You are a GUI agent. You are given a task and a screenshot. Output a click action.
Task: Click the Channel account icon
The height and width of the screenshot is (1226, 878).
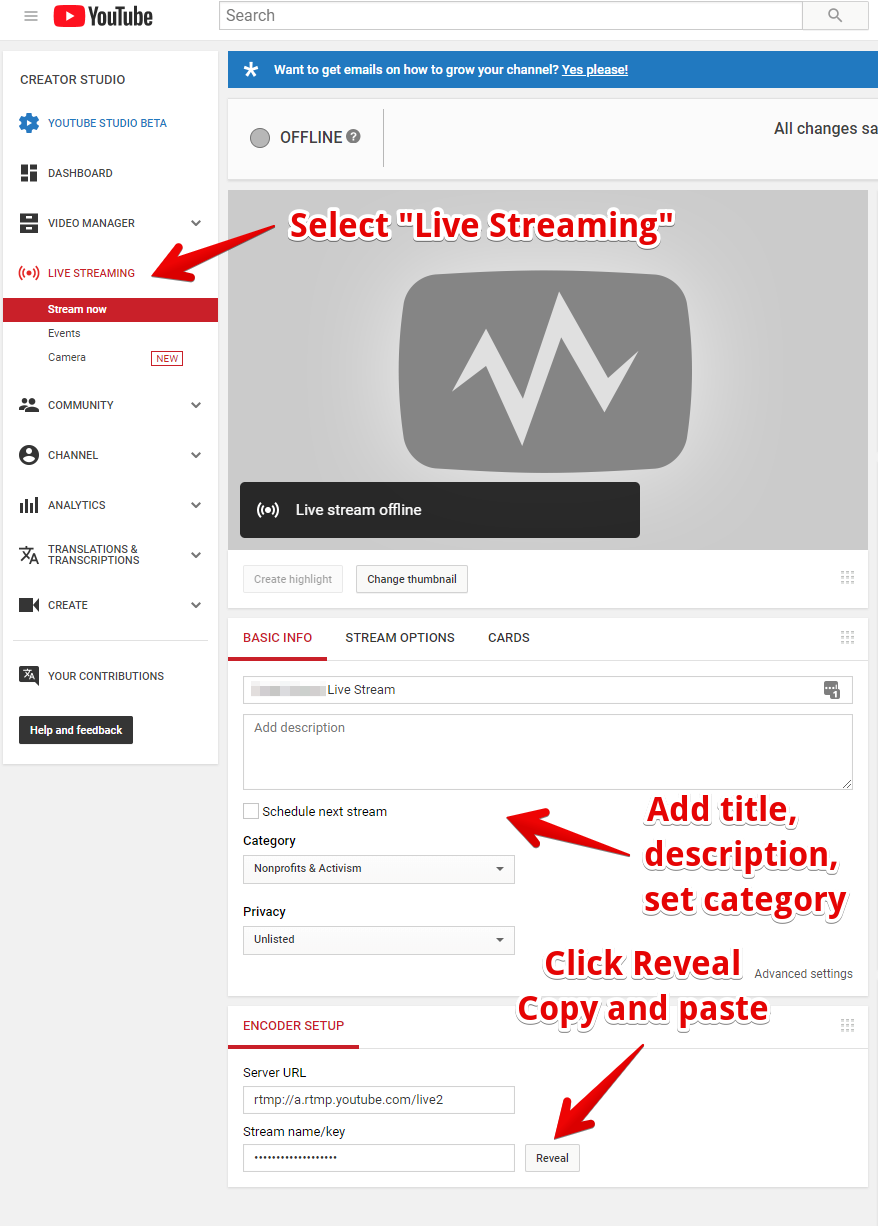click(x=29, y=455)
